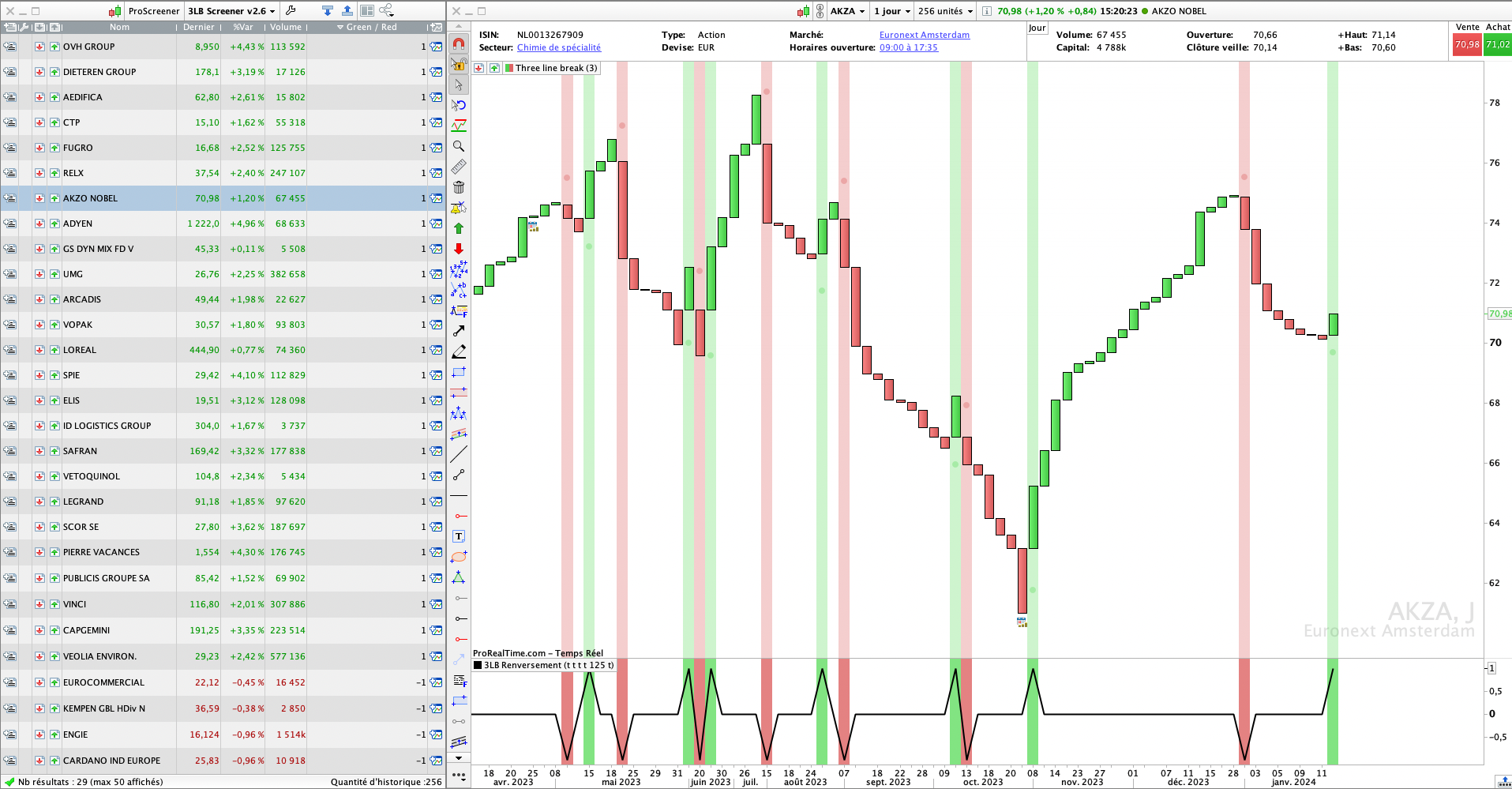
Task: Select the magnet snap tool
Action: [459, 44]
